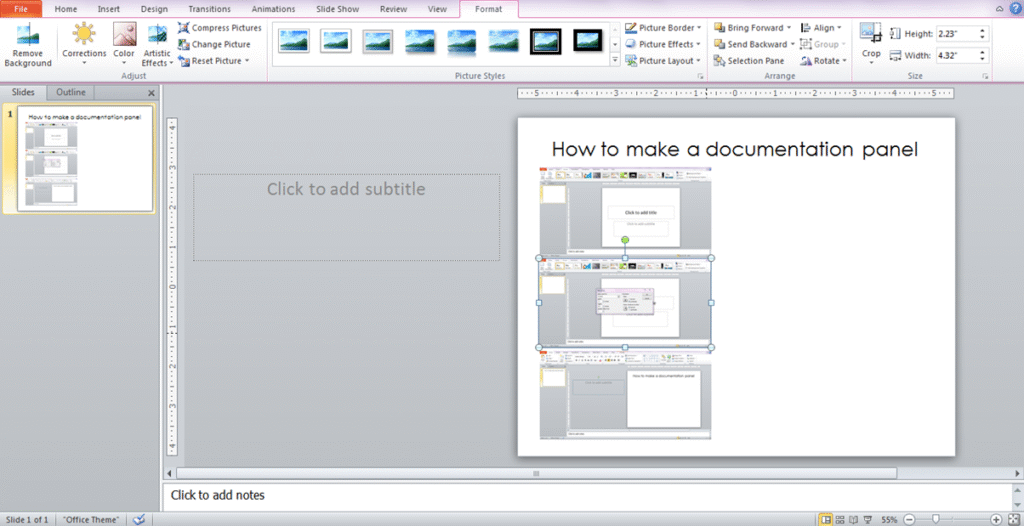Open the Outline tab in the left pane
Viewport: 1024px width, 526px height.
[x=70, y=92]
